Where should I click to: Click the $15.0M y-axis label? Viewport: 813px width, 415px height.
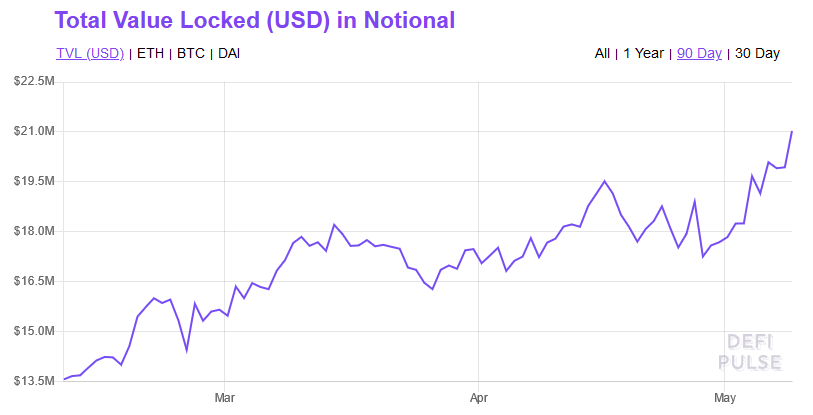pyautogui.click(x=35, y=331)
